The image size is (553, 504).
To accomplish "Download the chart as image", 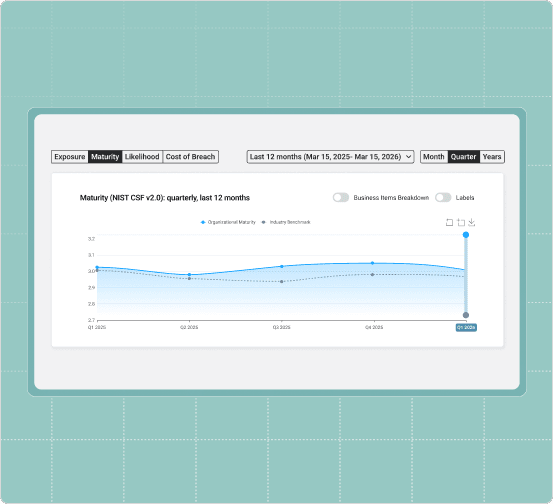I will click(x=472, y=223).
